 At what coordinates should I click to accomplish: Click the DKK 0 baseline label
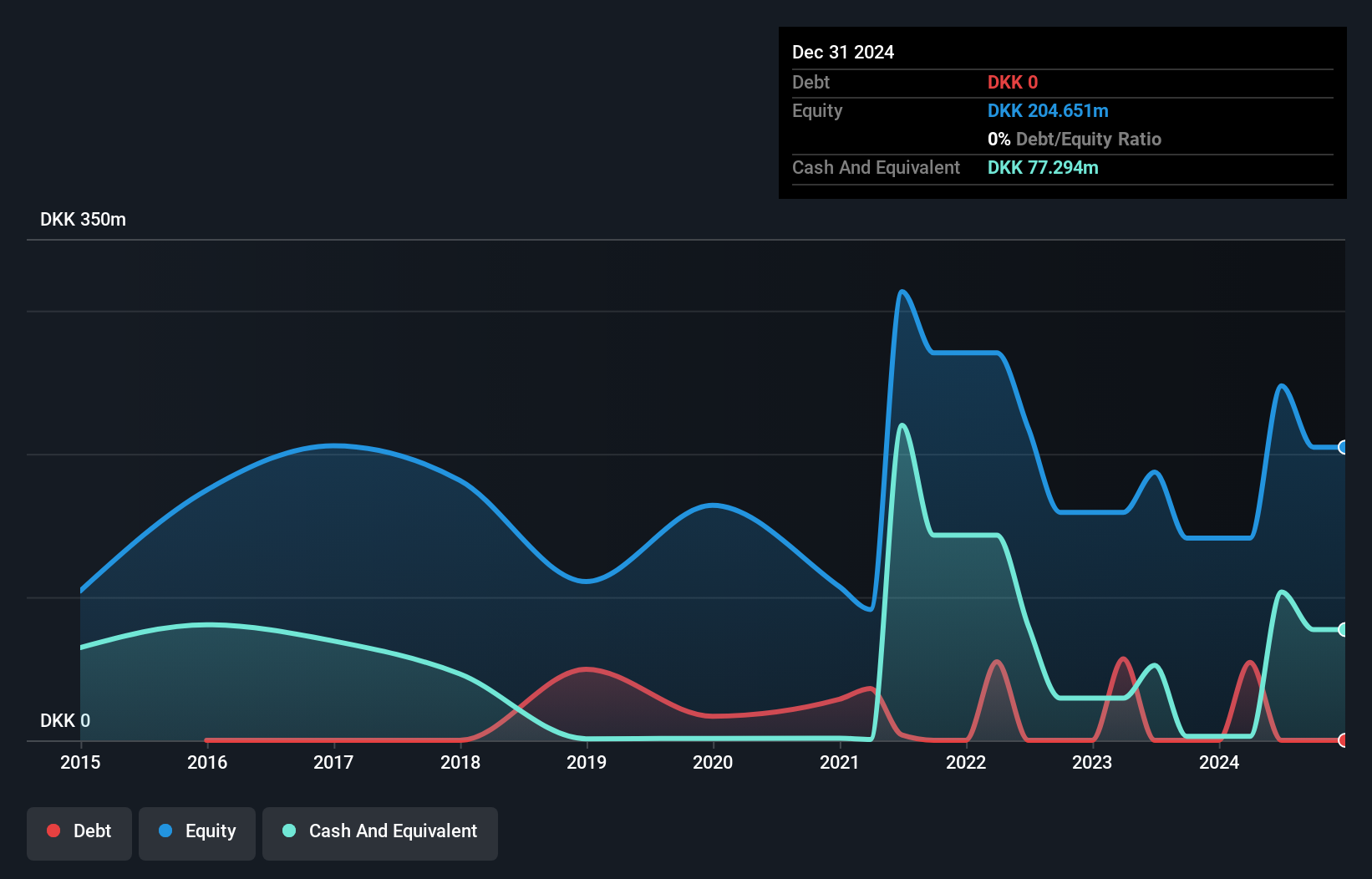pos(64,720)
